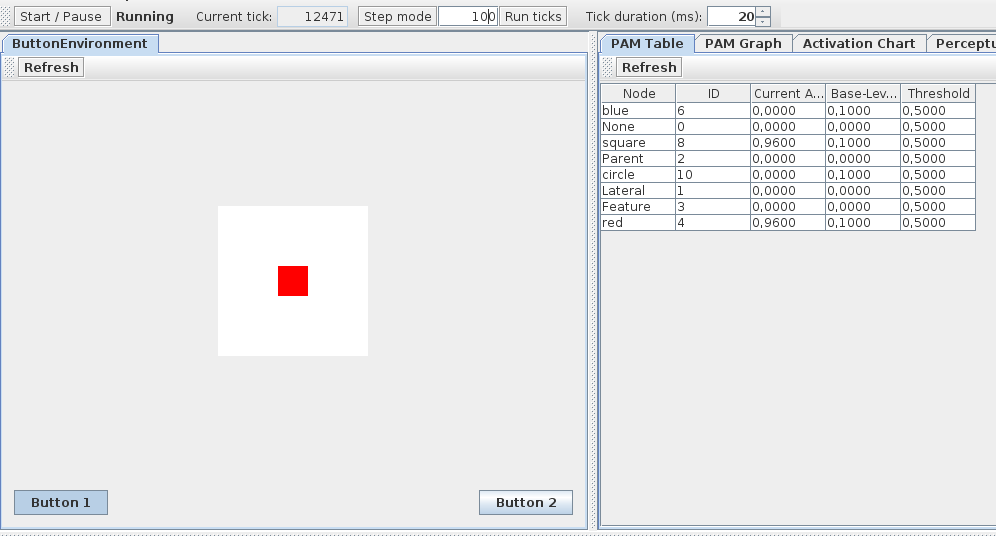Select the PAM Table tab
The width and height of the screenshot is (996, 536).
click(647, 43)
